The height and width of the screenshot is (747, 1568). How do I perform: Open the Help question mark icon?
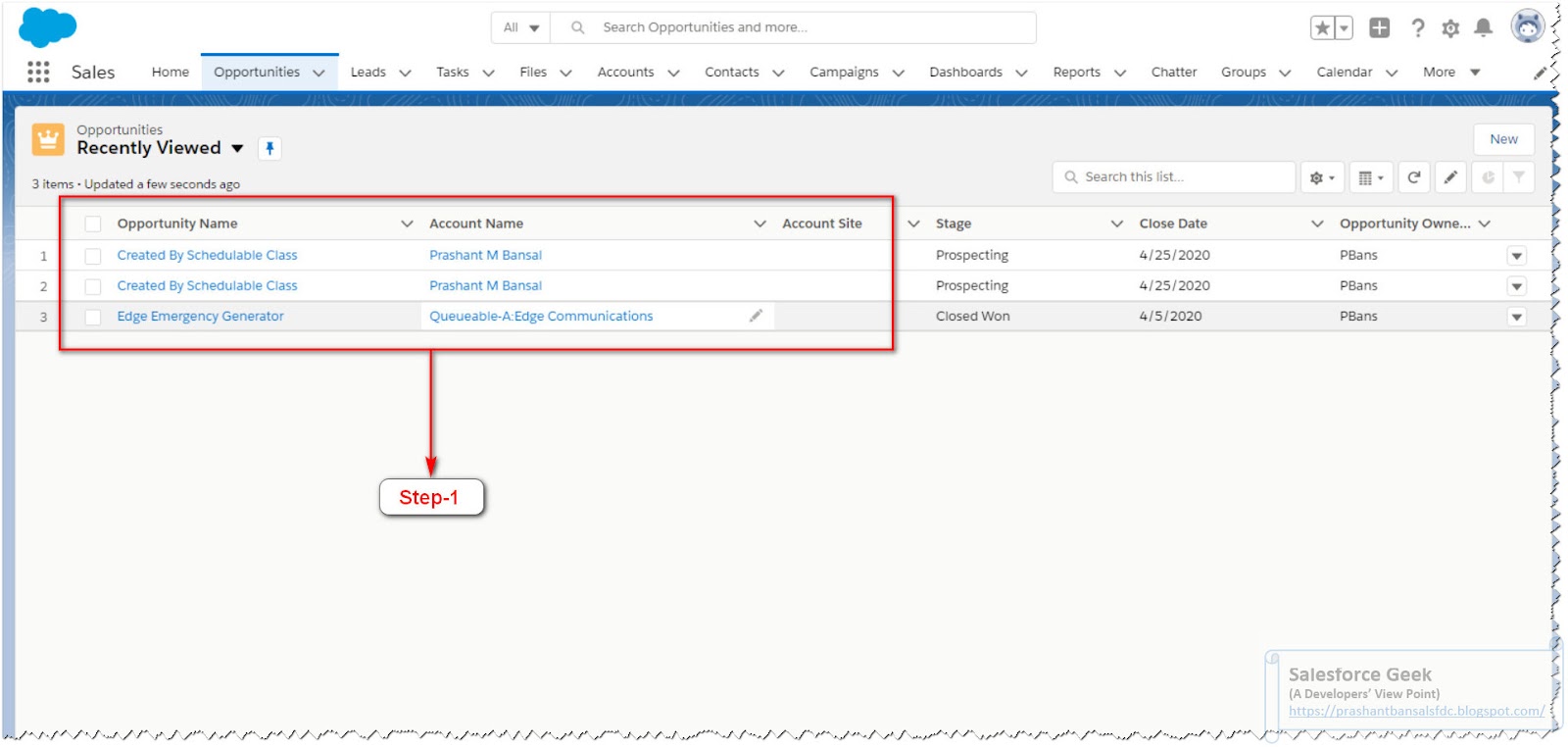[1417, 27]
